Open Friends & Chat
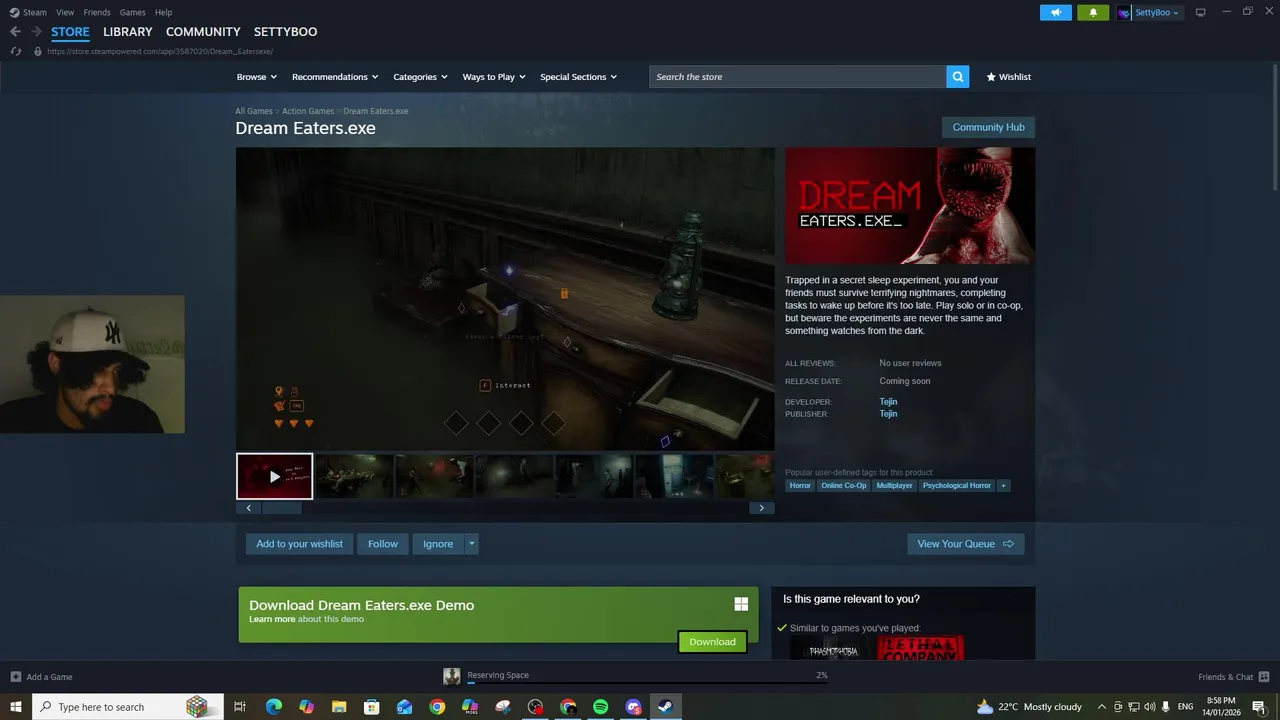The height and width of the screenshot is (720, 1280). [x=1233, y=677]
